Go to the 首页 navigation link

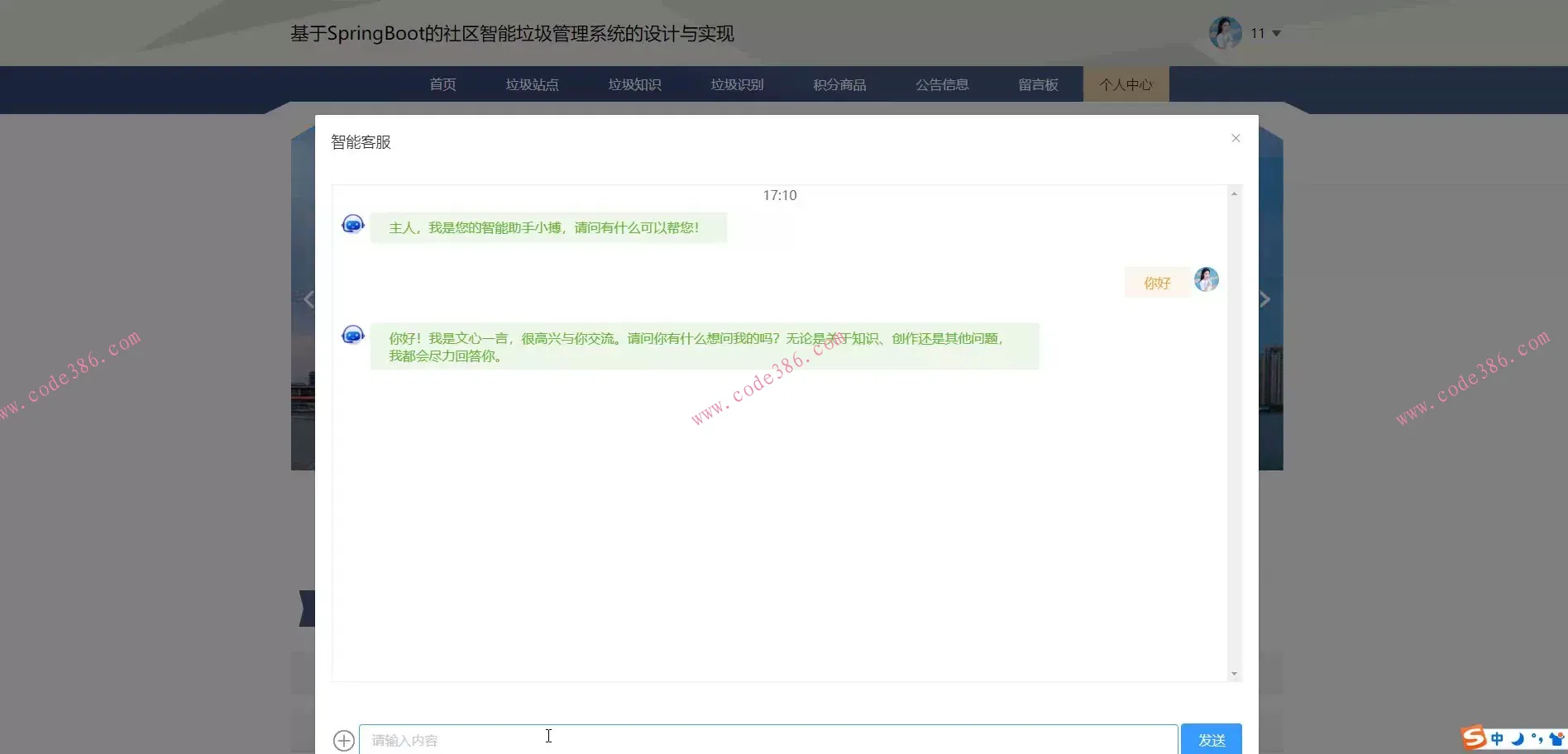(441, 84)
